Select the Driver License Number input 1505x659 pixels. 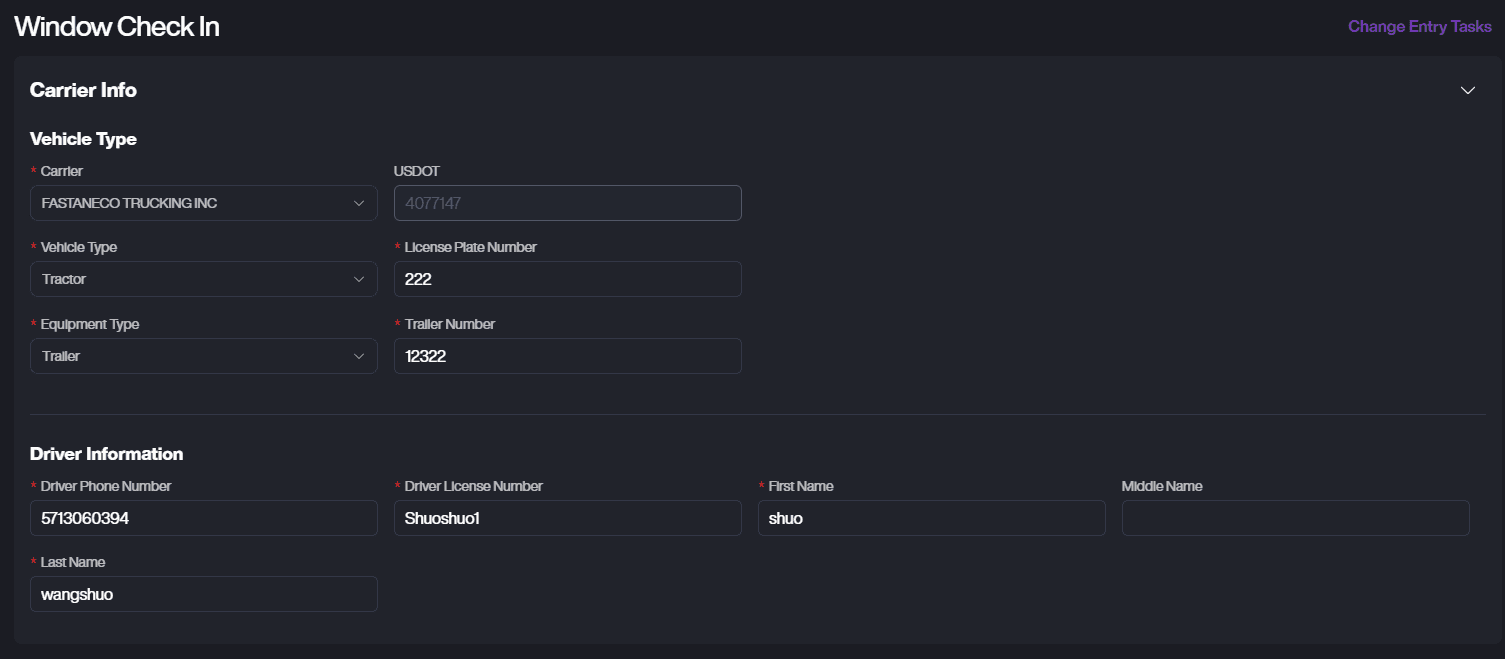pyautogui.click(x=567, y=518)
